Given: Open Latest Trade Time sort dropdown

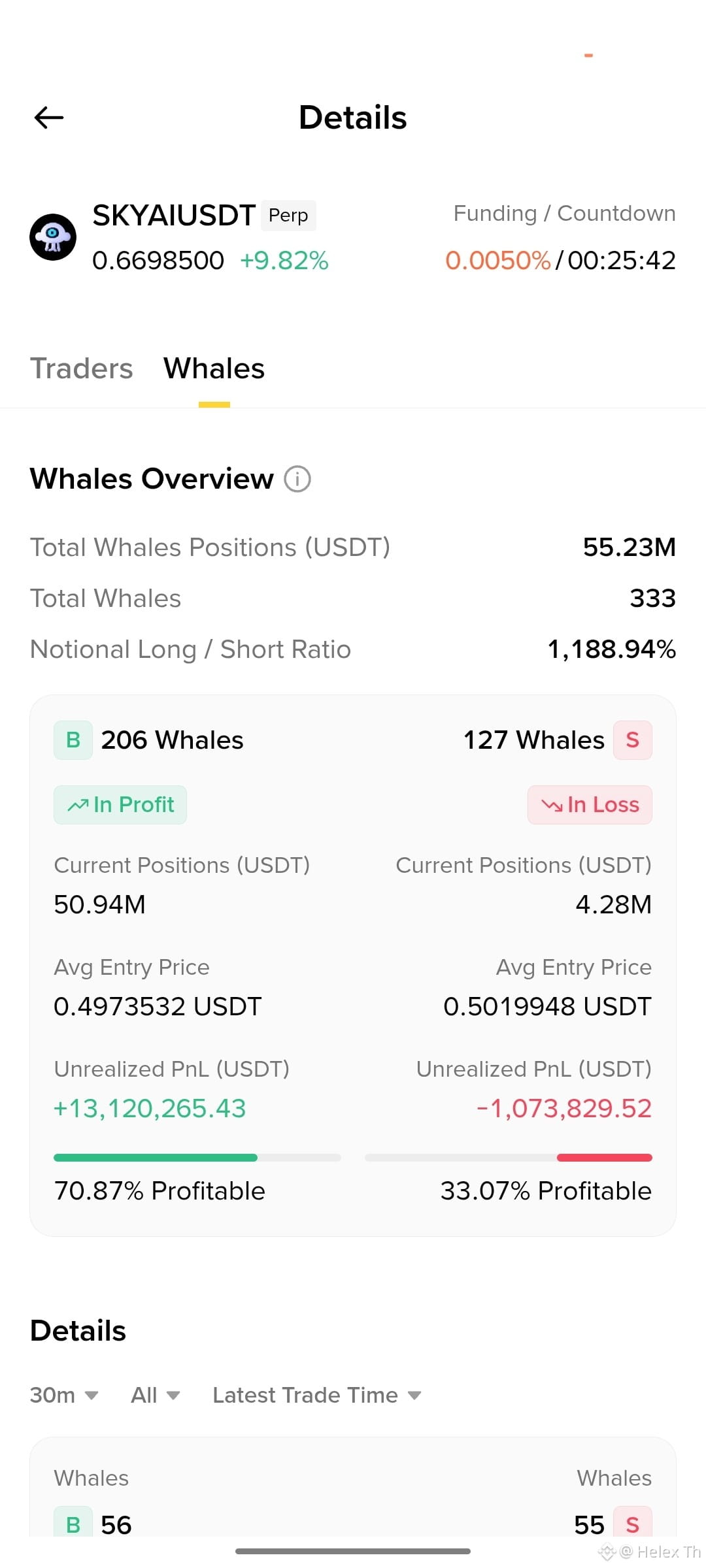Looking at the screenshot, I should tap(317, 1395).
